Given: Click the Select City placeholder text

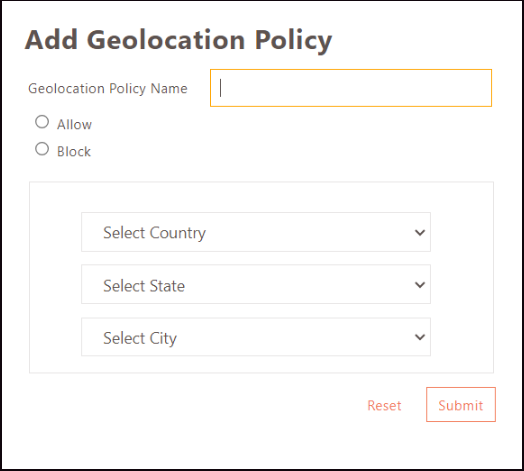Looking at the screenshot, I should point(140,338).
